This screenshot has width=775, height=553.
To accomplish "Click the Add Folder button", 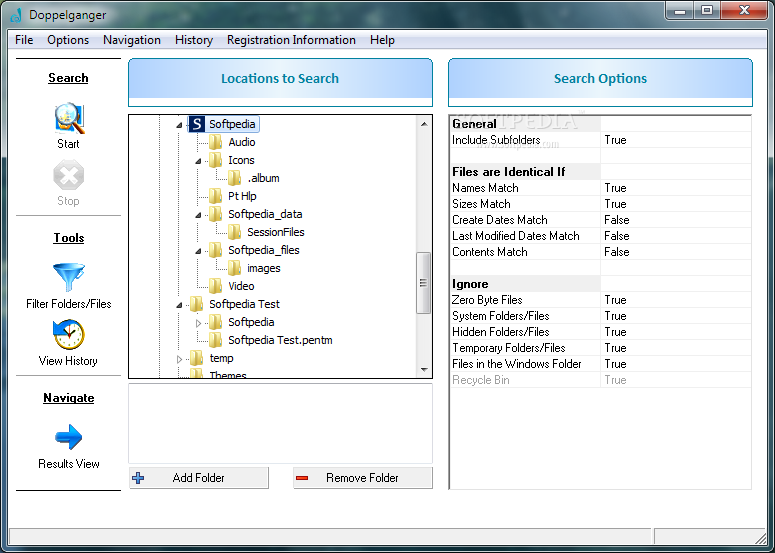I will coord(199,478).
